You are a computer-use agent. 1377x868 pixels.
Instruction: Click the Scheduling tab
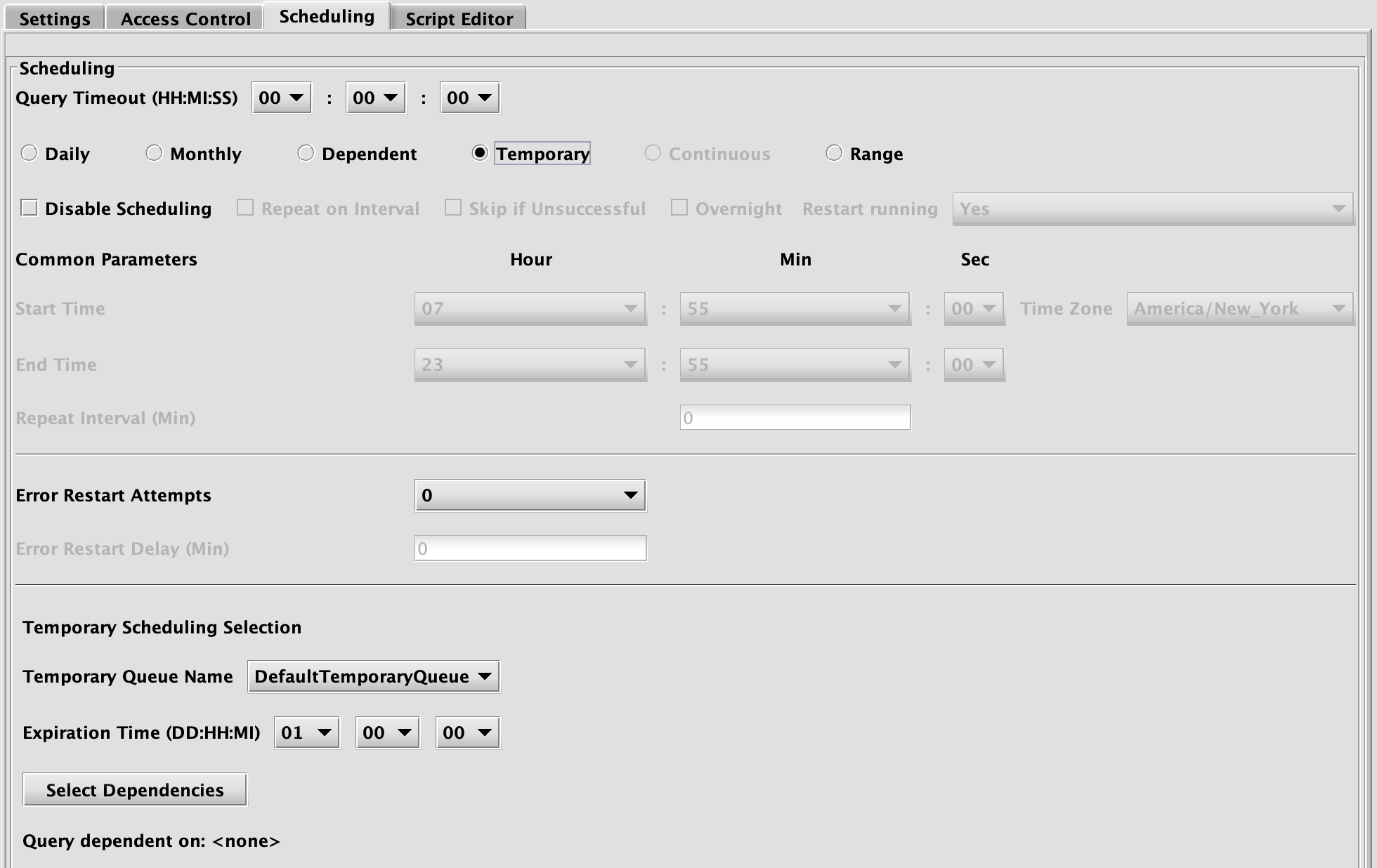[x=327, y=16]
